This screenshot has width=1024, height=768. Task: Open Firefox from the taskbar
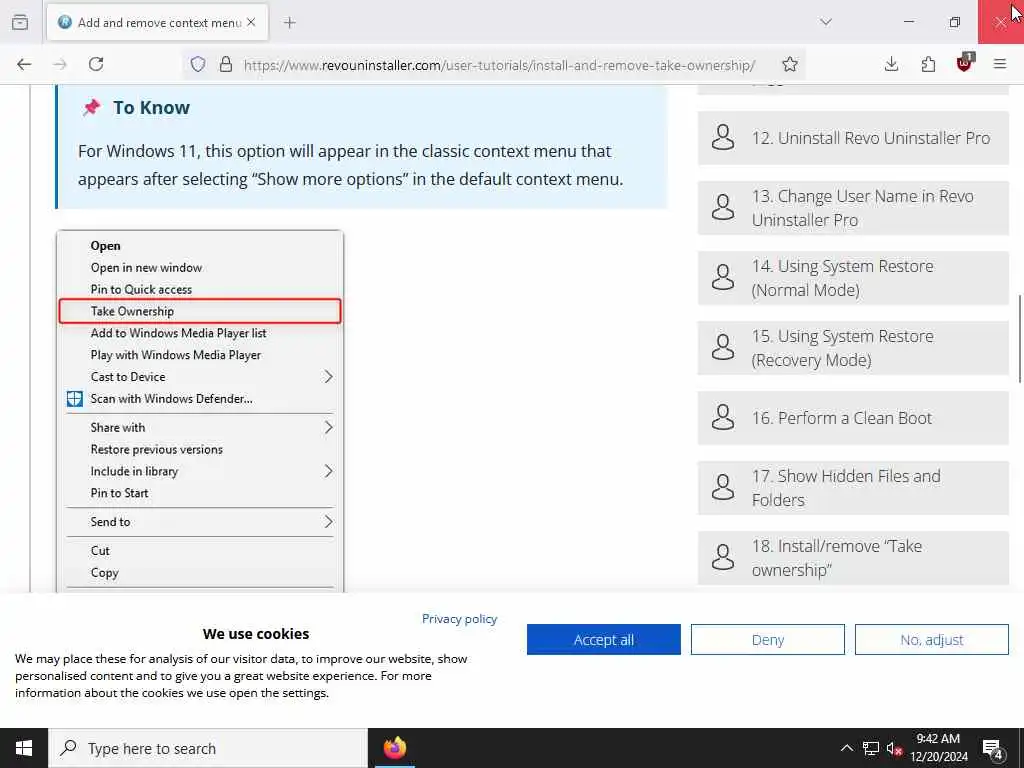coord(394,748)
